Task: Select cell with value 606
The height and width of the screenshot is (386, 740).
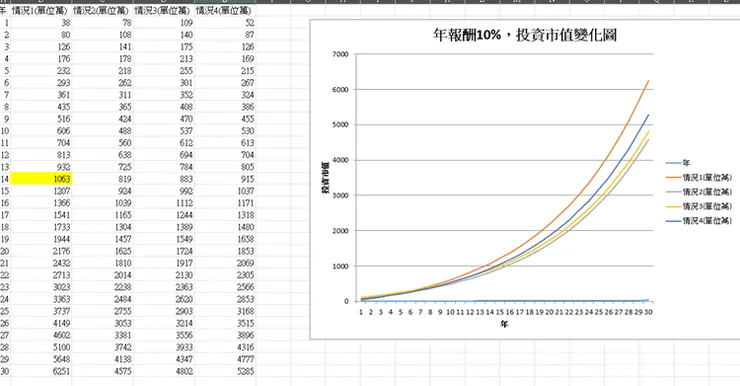Action: pyautogui.click(x=41, y=131)
